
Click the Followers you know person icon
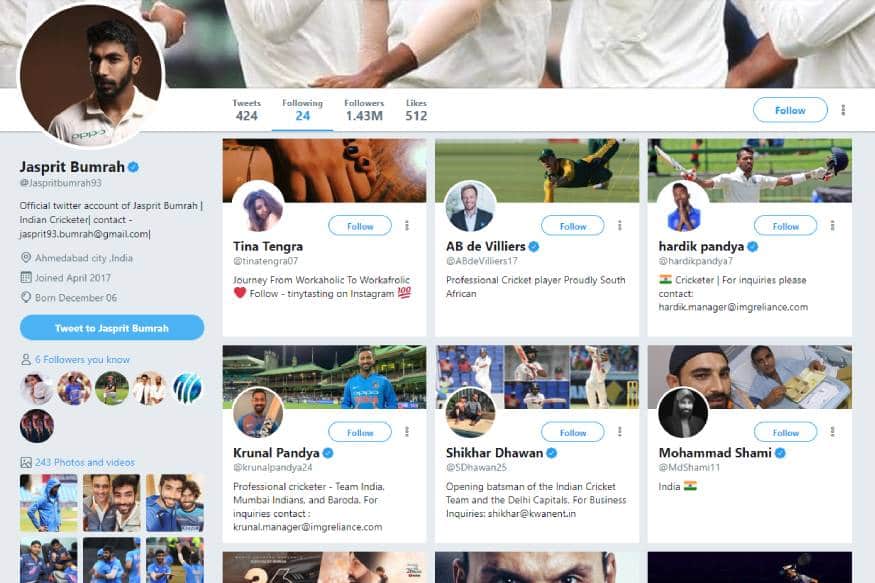(x=26, y=360)
